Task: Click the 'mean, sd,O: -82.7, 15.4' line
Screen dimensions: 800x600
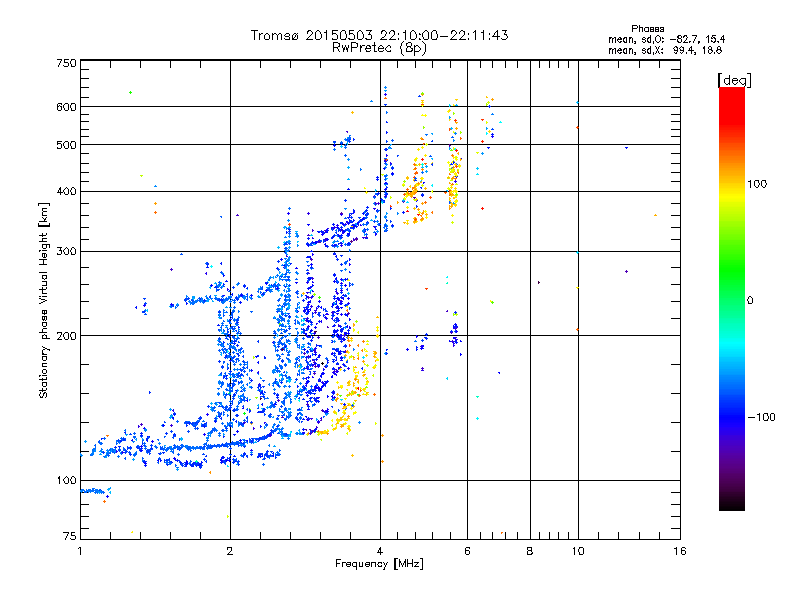Action: [x=666, y=39]
